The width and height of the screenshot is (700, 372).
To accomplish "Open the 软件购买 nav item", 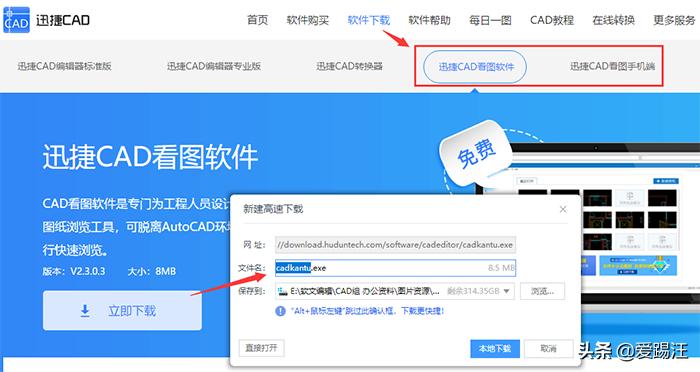I will pyautogui.click(x=308, y=20).
